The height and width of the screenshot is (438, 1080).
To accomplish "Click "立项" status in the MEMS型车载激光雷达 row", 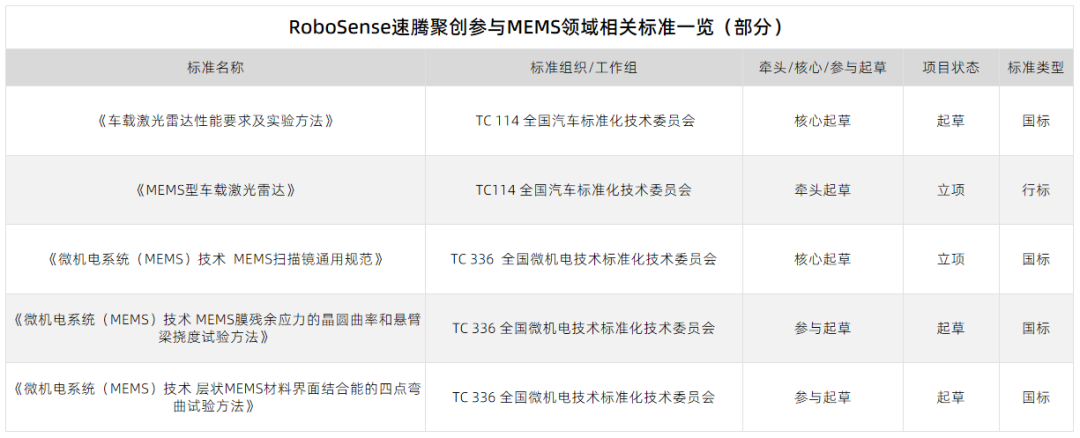I will [x=950, y=190].
